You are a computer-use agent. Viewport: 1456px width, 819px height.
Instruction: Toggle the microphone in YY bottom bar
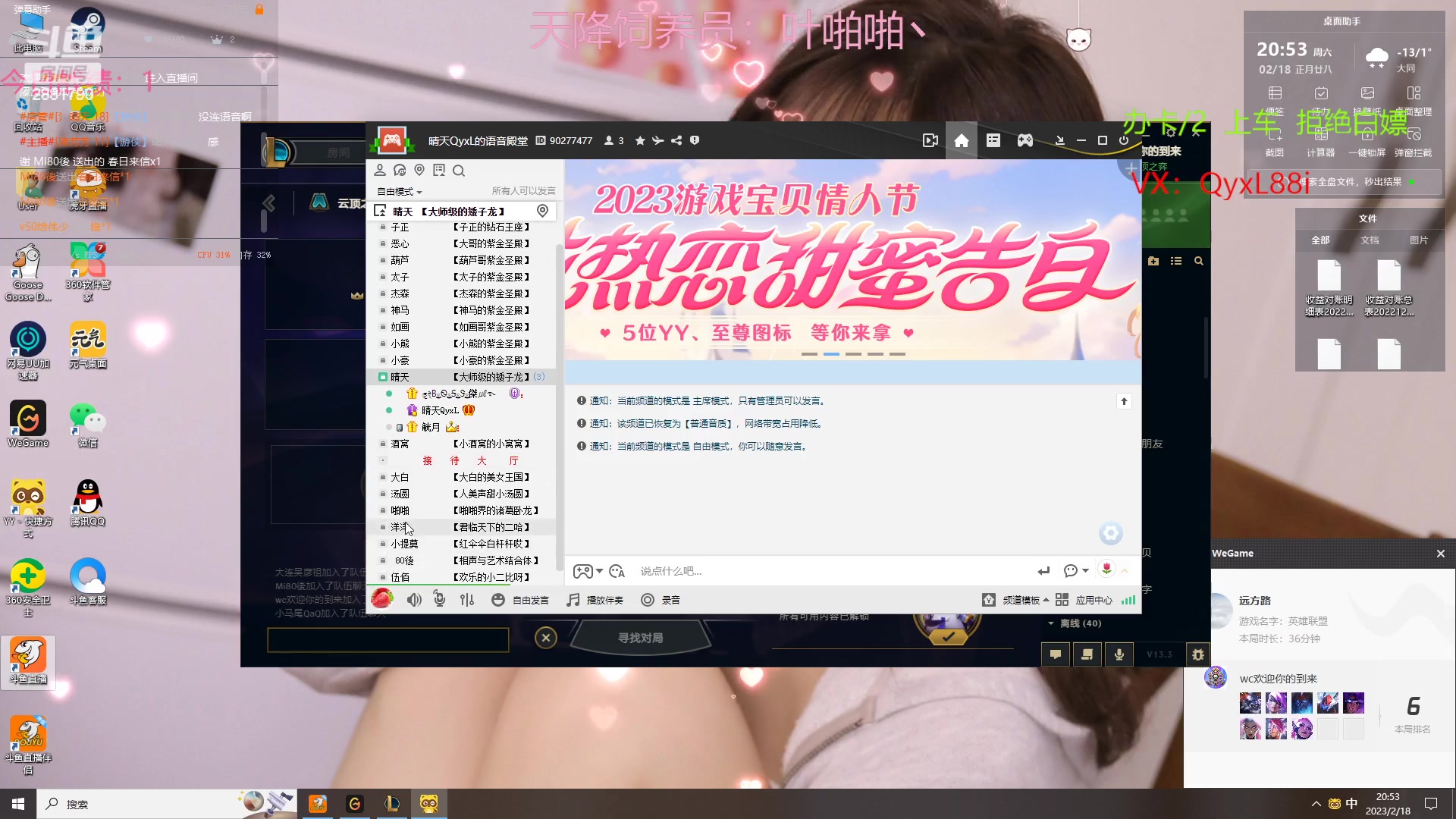[440, 600]
